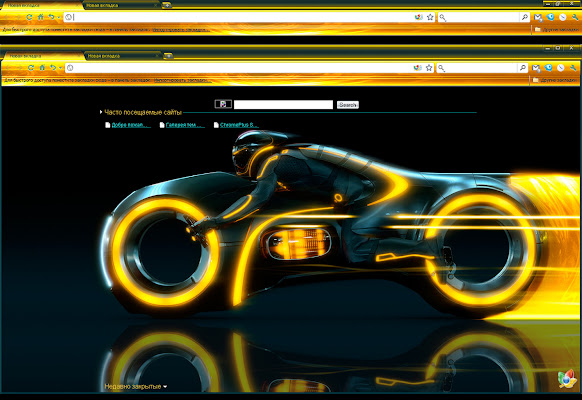Image resolution: width=582 pixels, height=400 pixels.
Task: Run search with magnifier button in top window
Action: 524,17
